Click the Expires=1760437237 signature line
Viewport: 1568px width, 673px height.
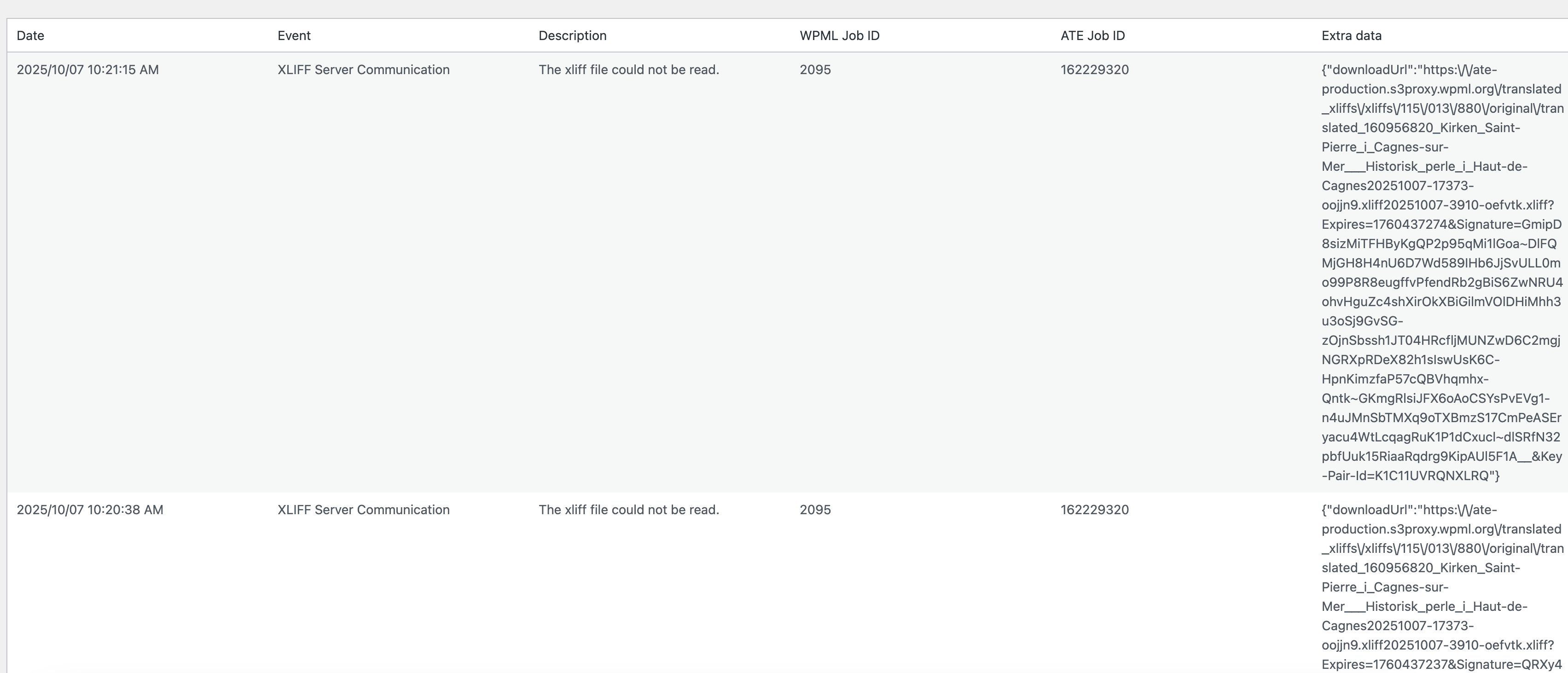(1441, 664)
